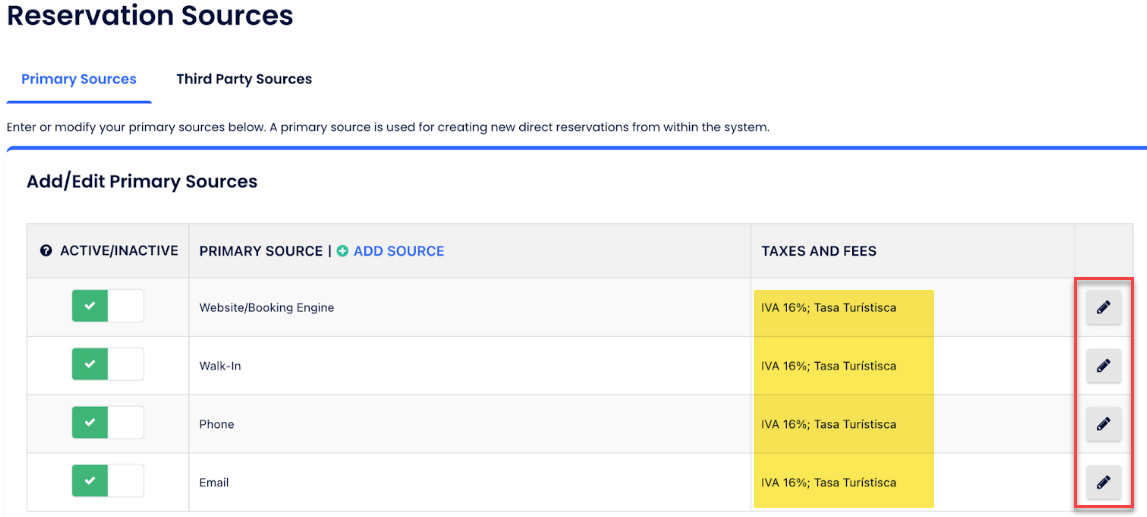This screenshot has height=517, width=1147.
Task: Click the help question mark beside ACTIVE/INACTIVE
Action: tap(46, 251)
